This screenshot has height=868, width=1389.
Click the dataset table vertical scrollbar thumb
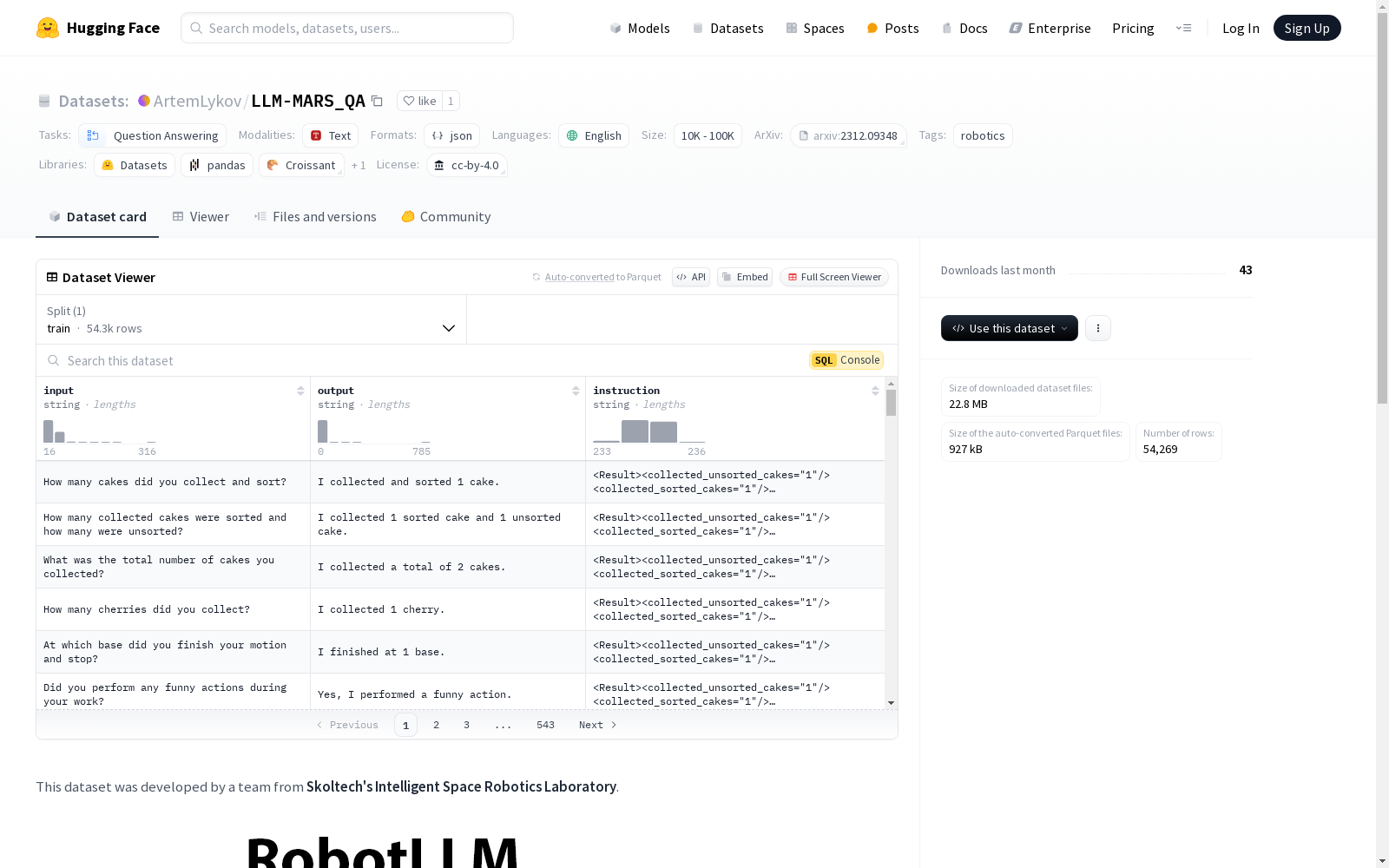point(891,403)
